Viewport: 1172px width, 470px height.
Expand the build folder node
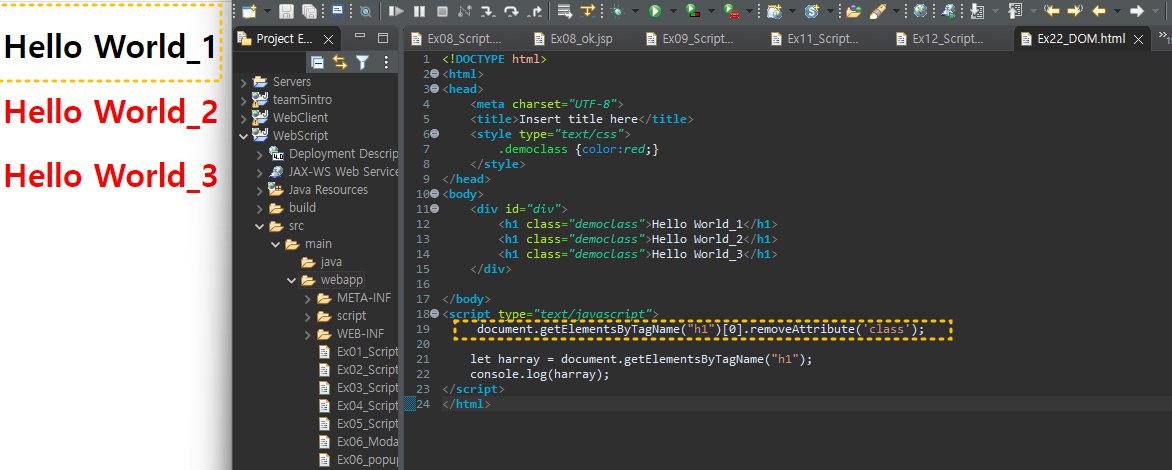click(259, 208)
